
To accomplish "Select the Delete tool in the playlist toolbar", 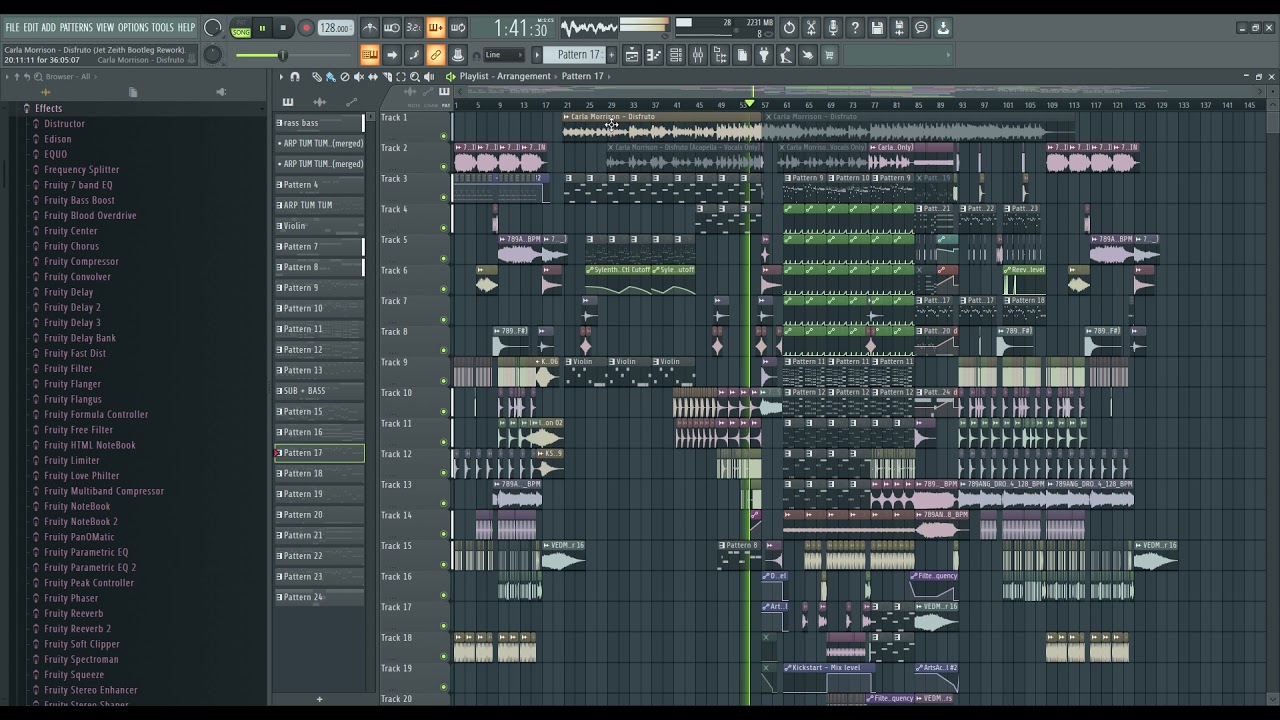I will pyautogui.click(x=345, y=76).
